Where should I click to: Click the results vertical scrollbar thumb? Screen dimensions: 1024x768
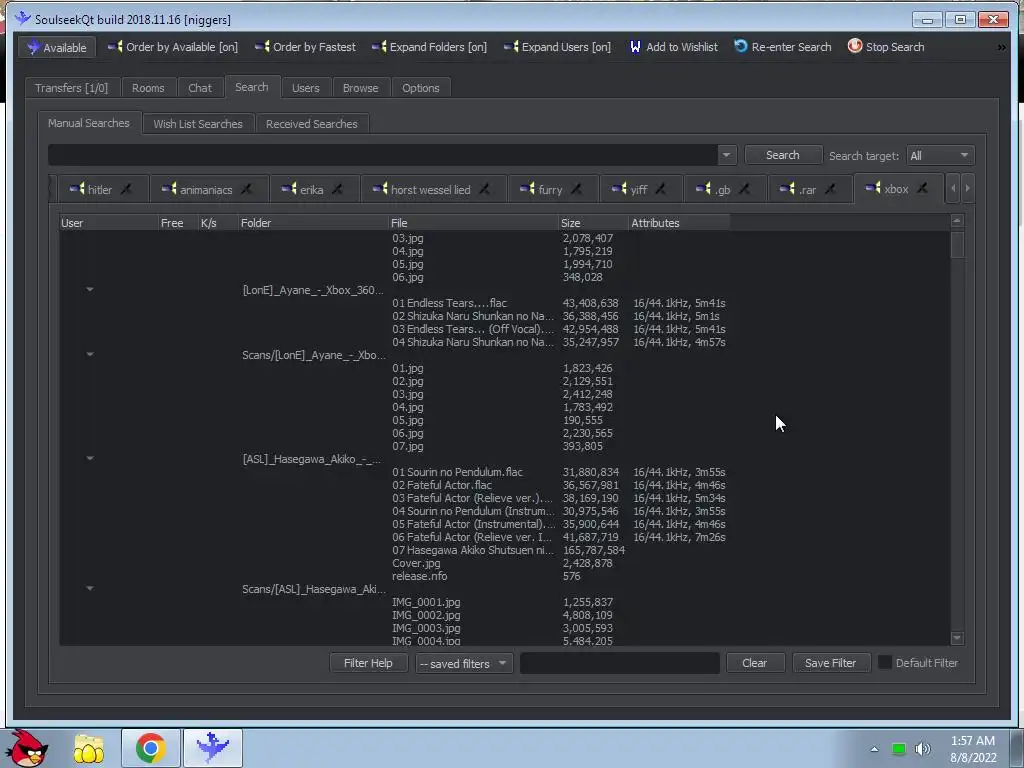[957, 245]
